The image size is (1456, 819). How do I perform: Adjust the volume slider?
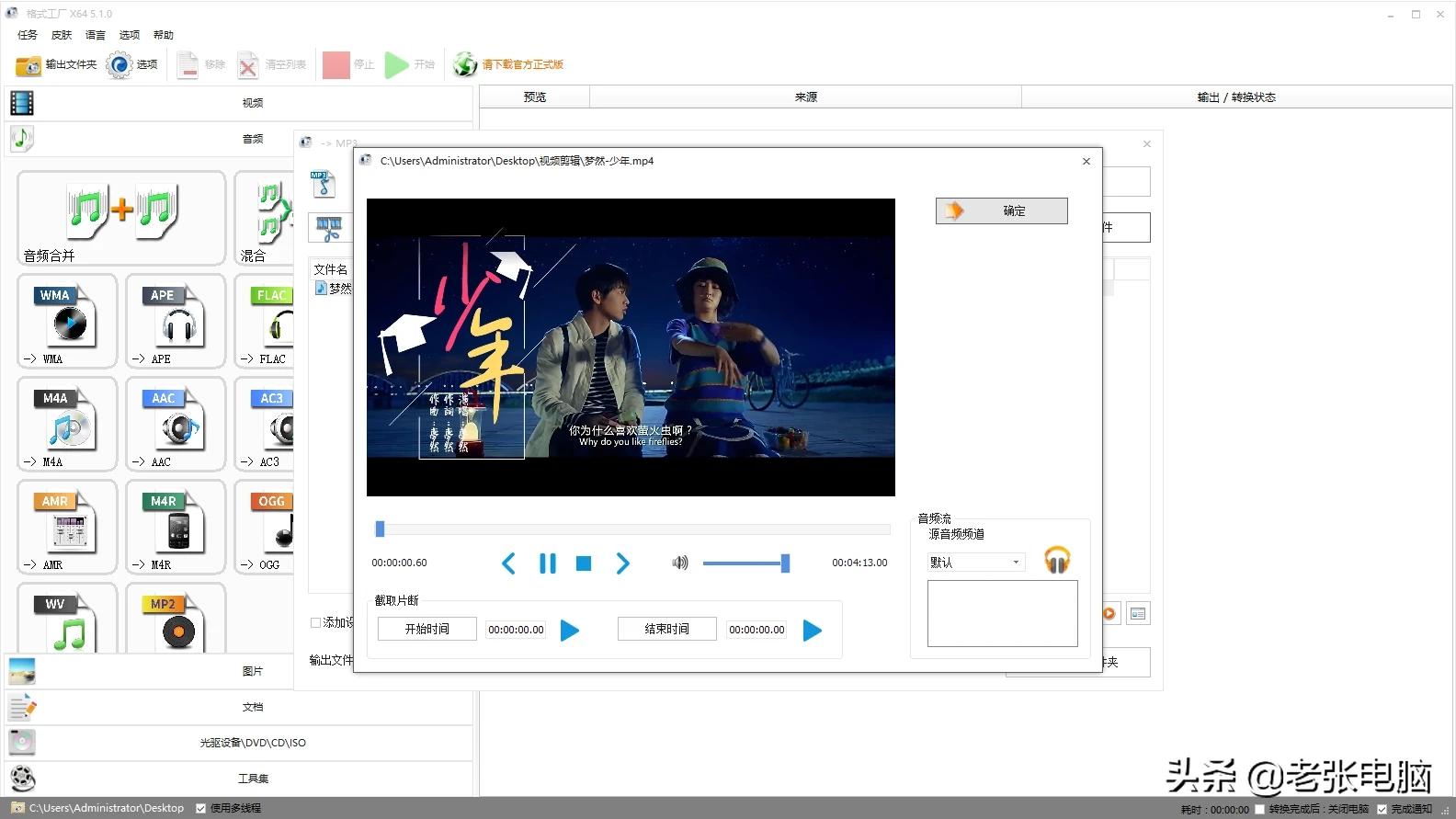(x=746, y=563)
